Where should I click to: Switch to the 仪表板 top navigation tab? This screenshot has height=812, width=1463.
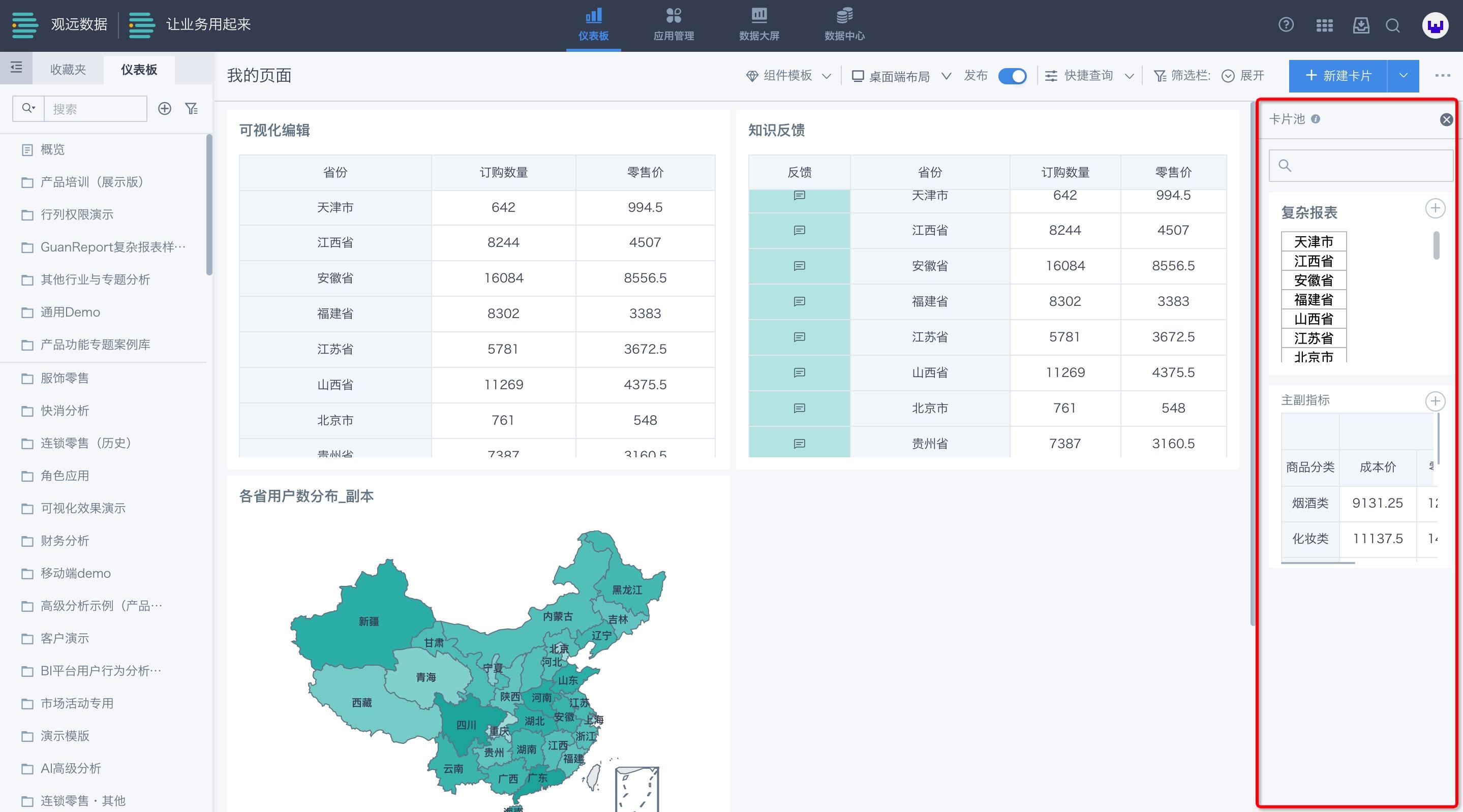click(594, 25)
